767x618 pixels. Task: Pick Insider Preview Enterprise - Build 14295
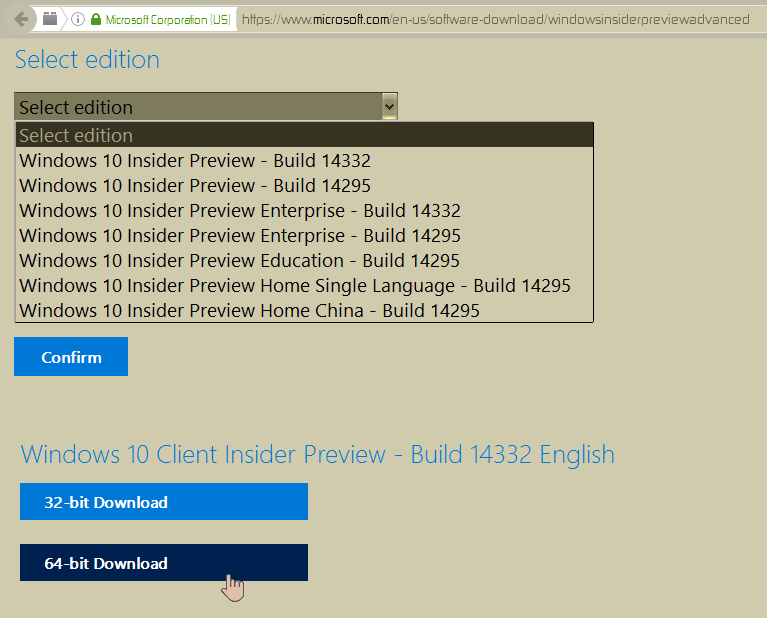click(x=304, y=235)
